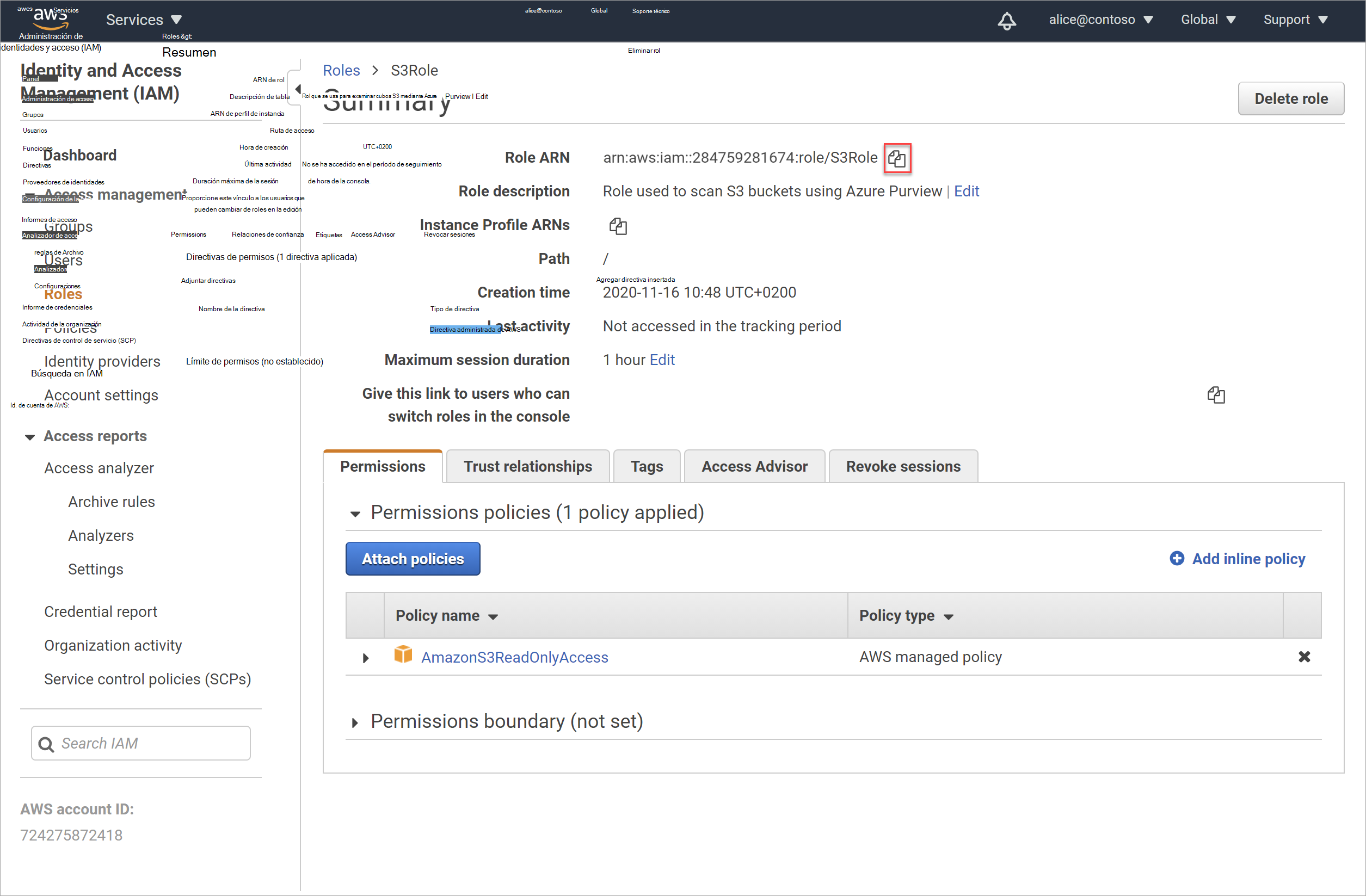Collapse the IAM side navigation panel arrow
The height and width of the screenshot is (896, 1366).
click(297, 89)
